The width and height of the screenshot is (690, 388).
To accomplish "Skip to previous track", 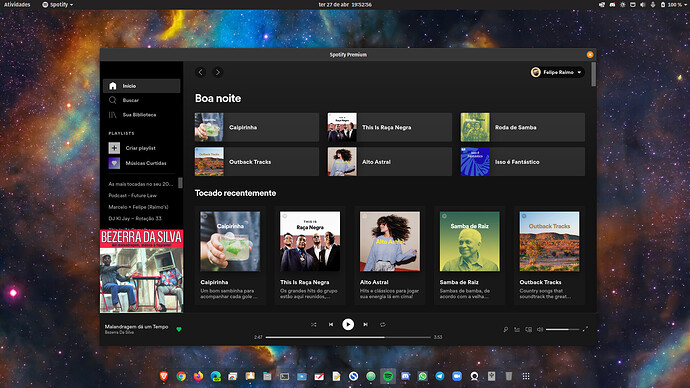I will (331, 325).
